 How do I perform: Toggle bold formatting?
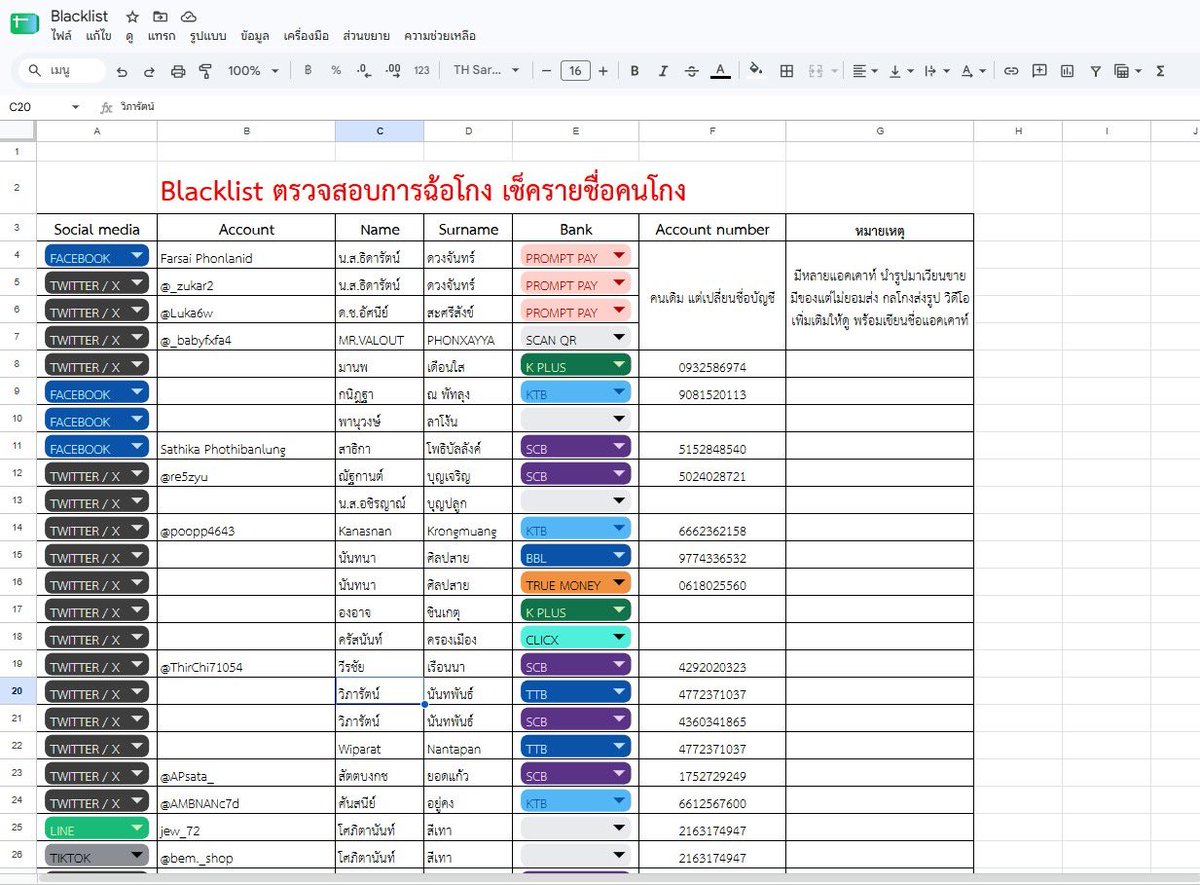pyautogui.click(x=634, y=71)
